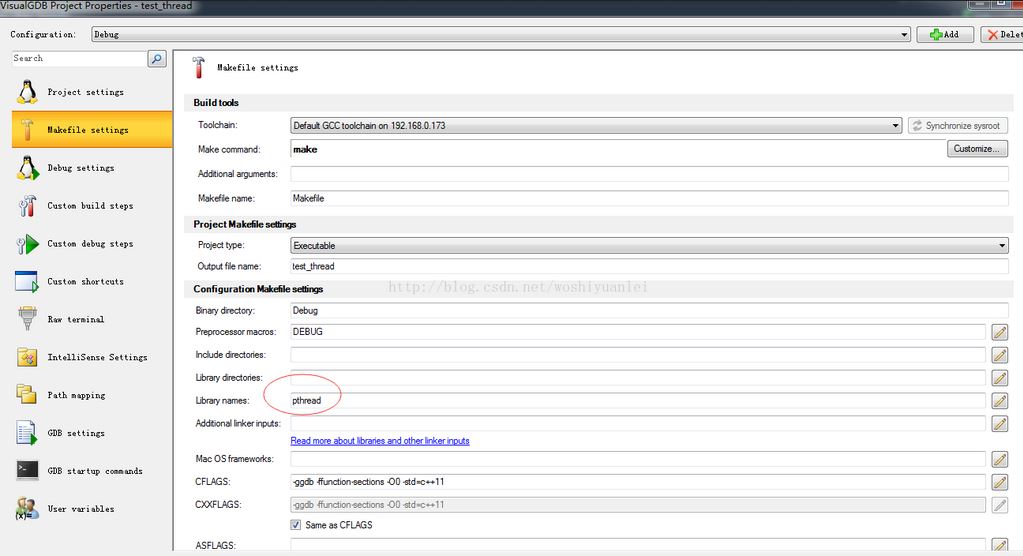Screen dimensions: 1023x556
Task: Expand the Project type Executable dropdown
Action: [x=1002, y=245]
